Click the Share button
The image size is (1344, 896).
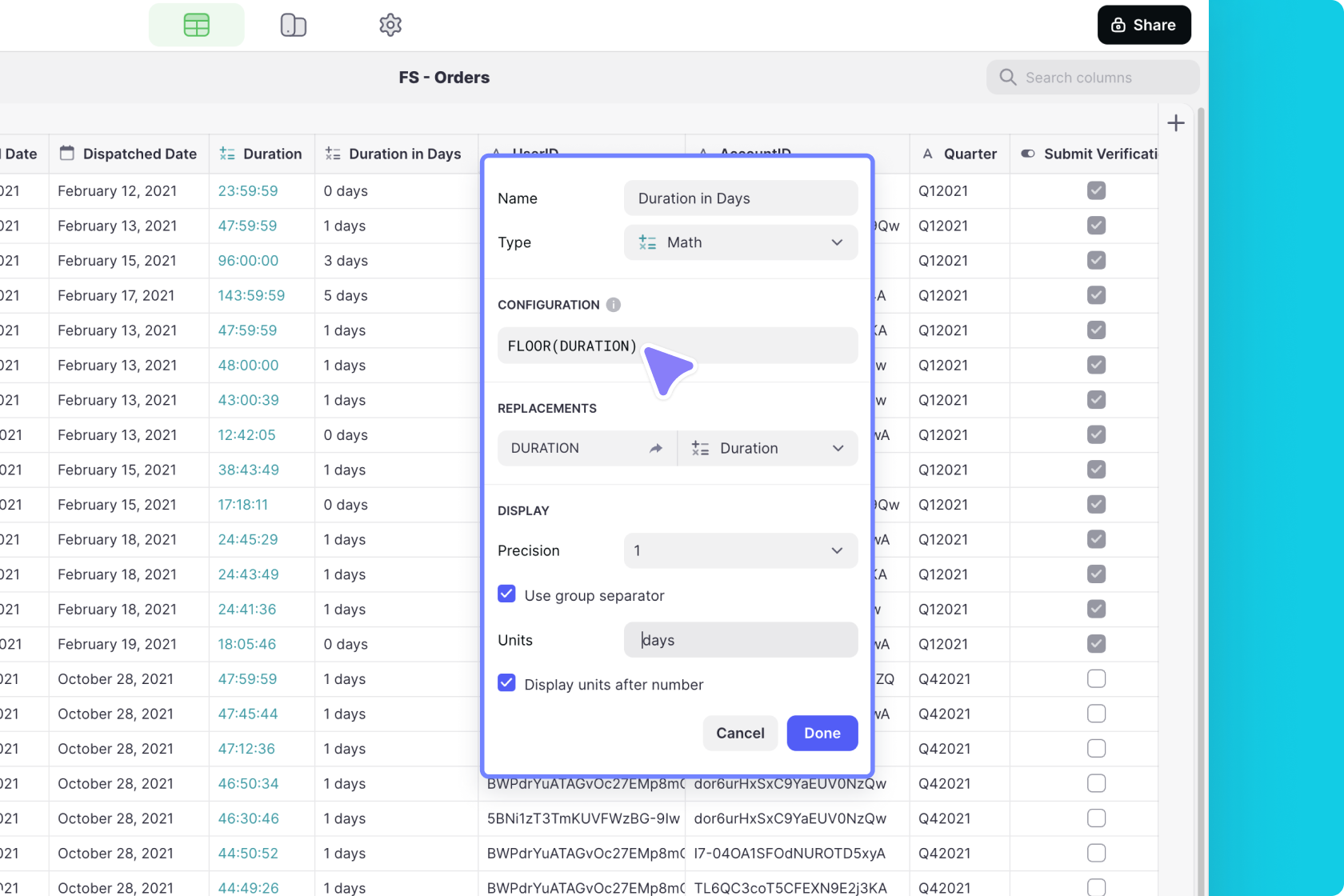coord(1143,25)
